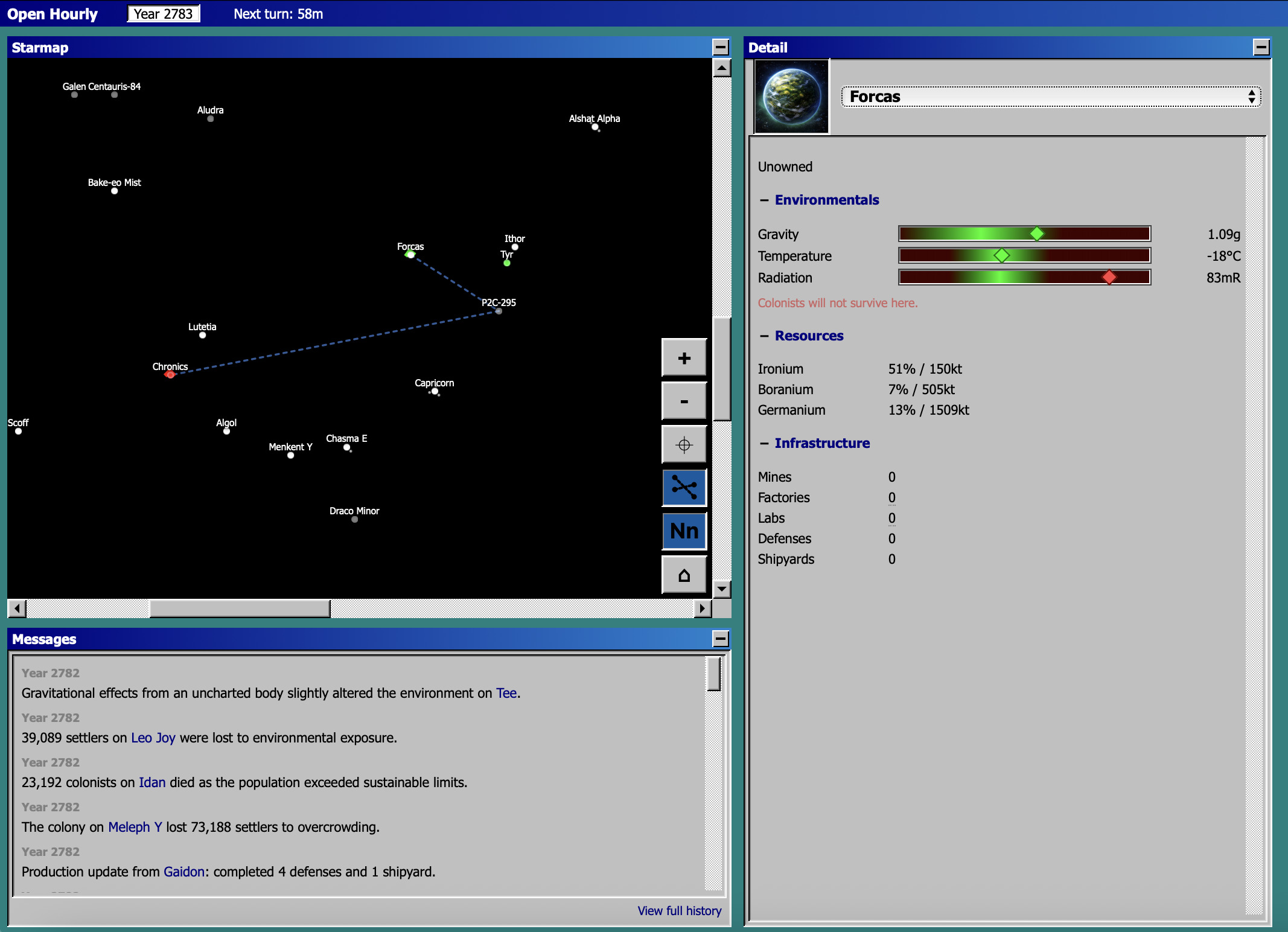Click the Forcas planet thumbnail image
The image size is (1288, 932).
tap(791, 97)
